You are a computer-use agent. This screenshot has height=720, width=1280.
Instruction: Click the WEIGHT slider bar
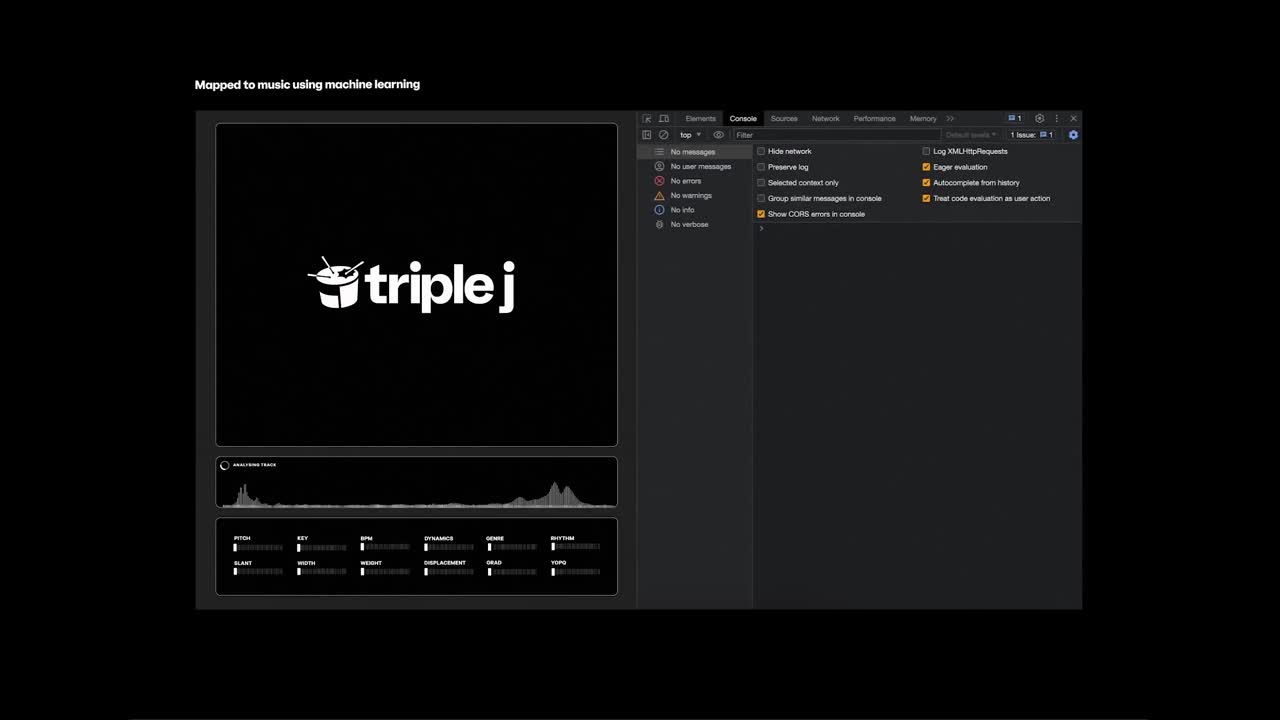coord(385,572)
